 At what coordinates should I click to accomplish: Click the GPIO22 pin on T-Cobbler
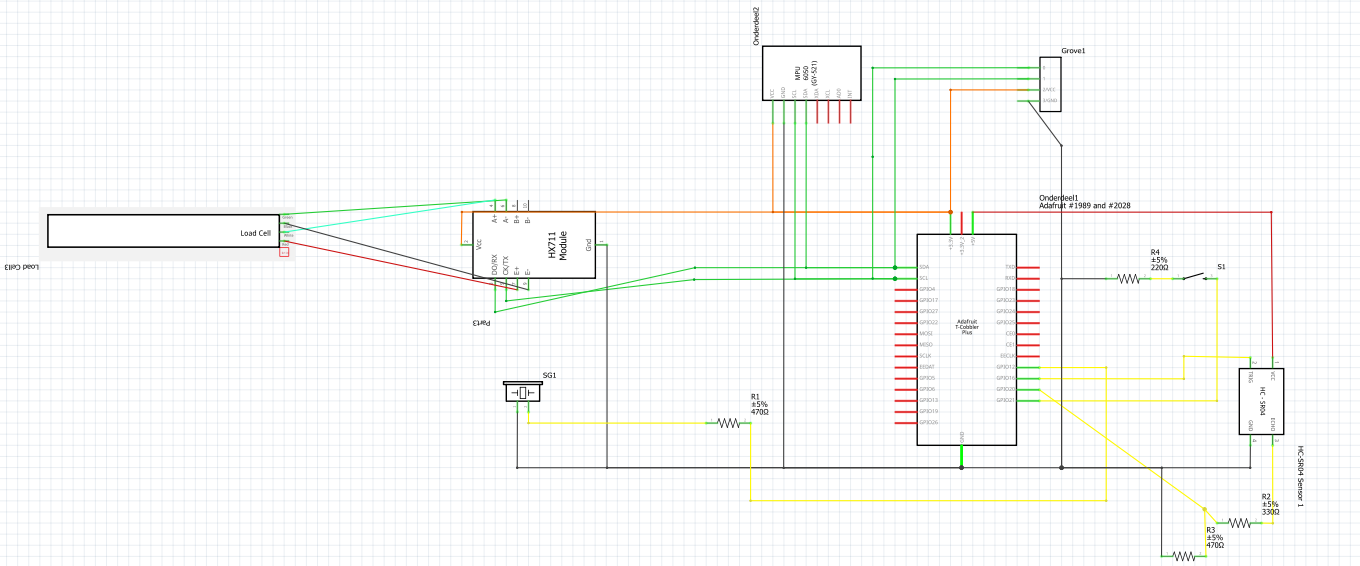906,322
